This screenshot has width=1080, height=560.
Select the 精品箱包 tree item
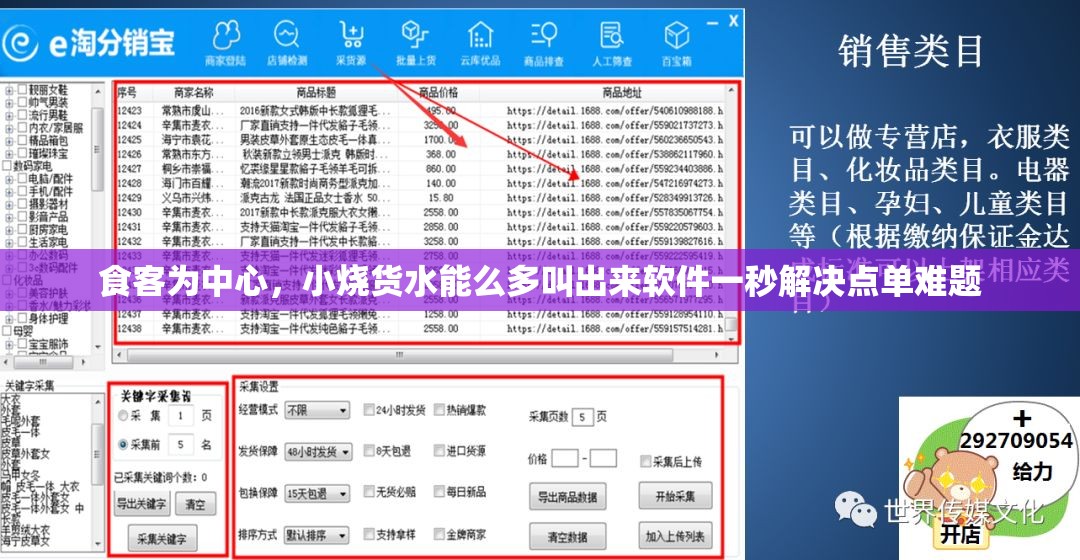coord(48,141)
